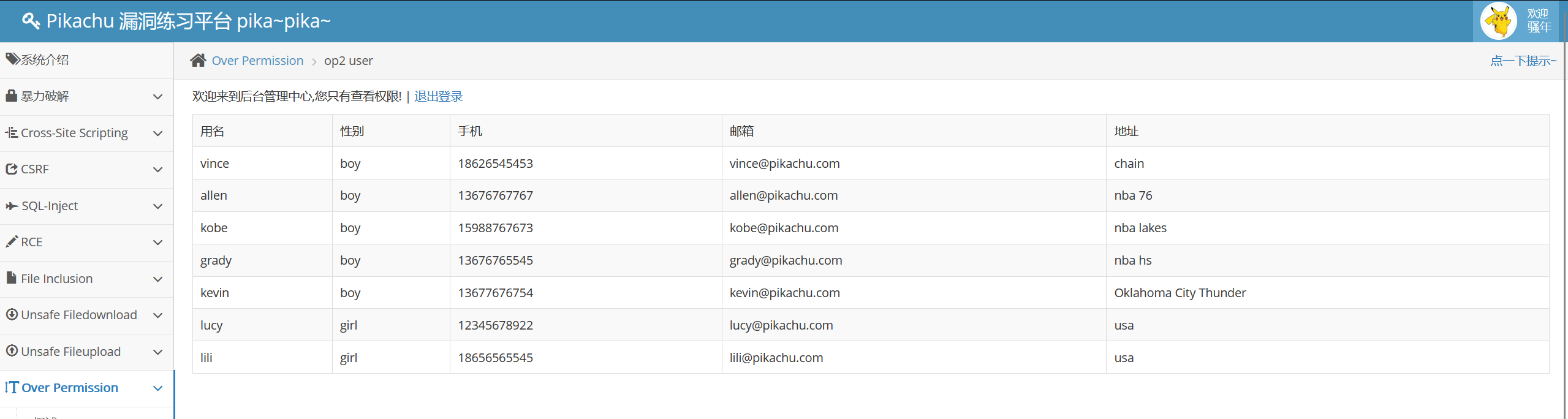
Task: Click the 退出登录 logout link
Action: click(x=438, y=97)
